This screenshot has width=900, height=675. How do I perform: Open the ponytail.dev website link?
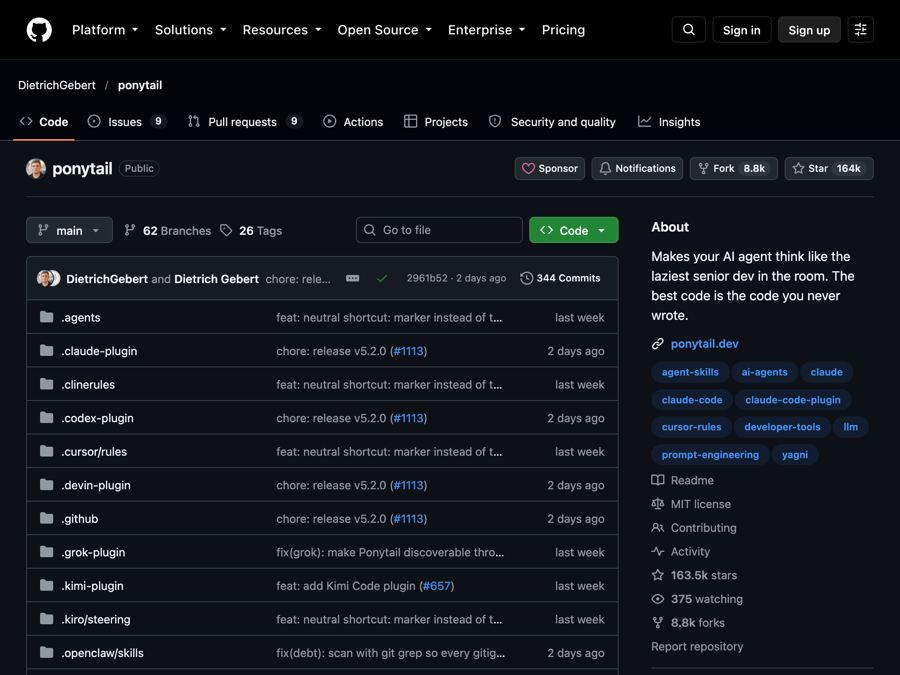coord(704,344)
